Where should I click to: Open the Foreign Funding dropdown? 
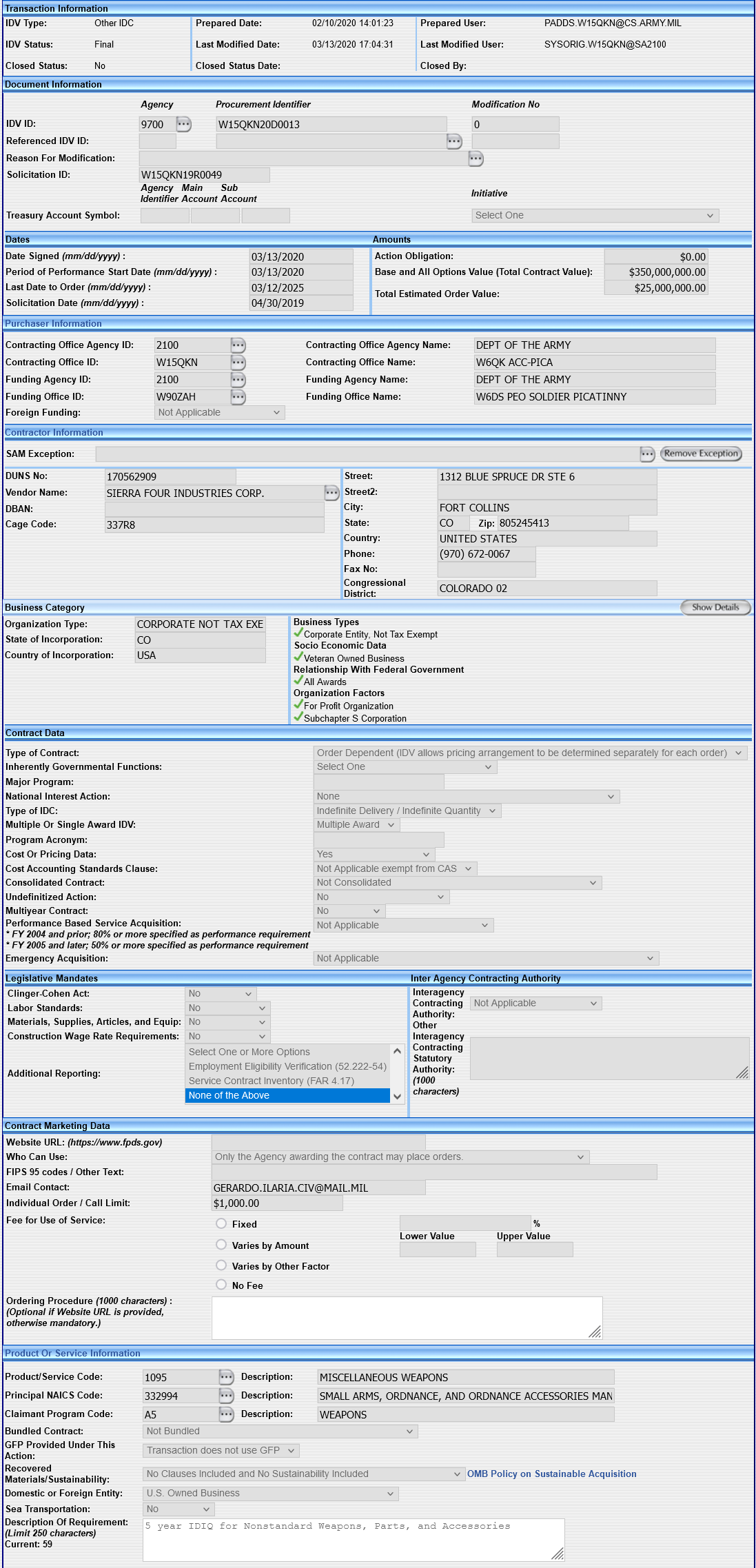pos(220,413)
